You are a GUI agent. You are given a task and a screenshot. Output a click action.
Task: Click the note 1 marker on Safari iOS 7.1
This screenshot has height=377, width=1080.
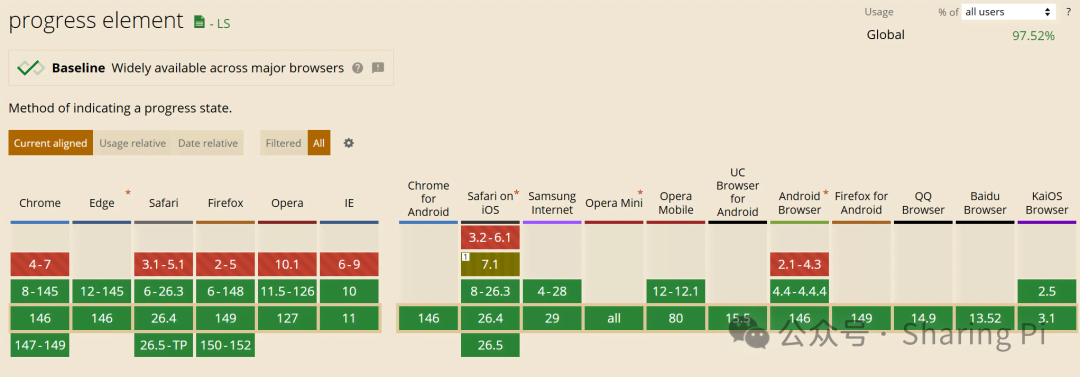point(465,256)
